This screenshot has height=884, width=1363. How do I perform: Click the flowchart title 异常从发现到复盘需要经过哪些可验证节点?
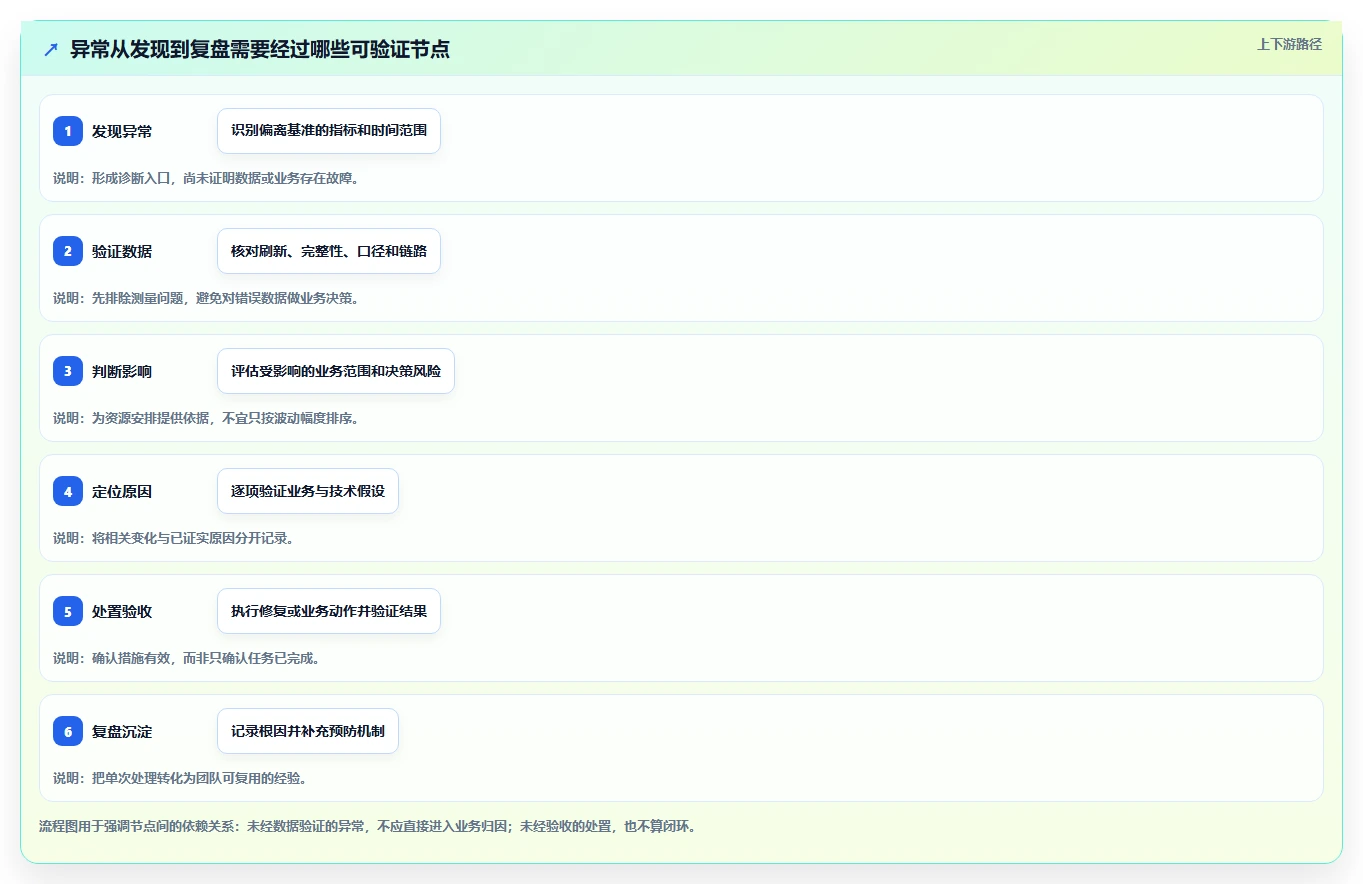[x=260, y=49]
